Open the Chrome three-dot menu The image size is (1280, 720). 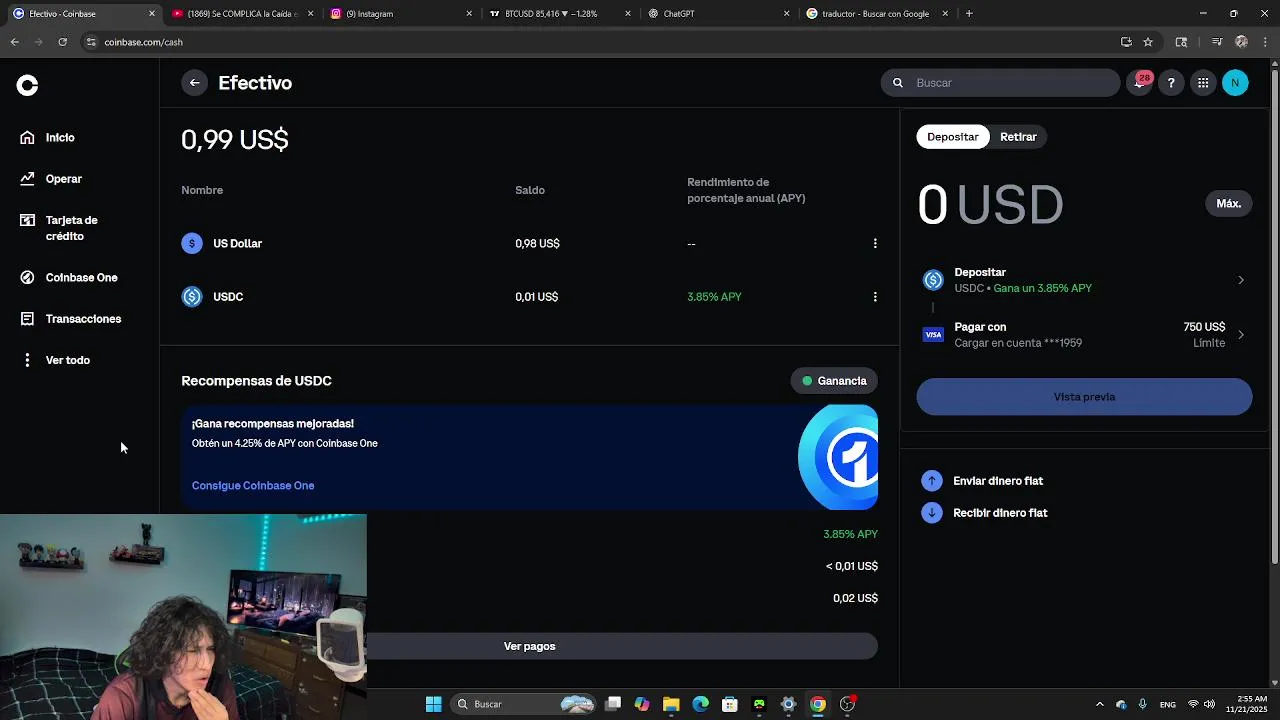pyautogui.click(x=1265, y=42)
